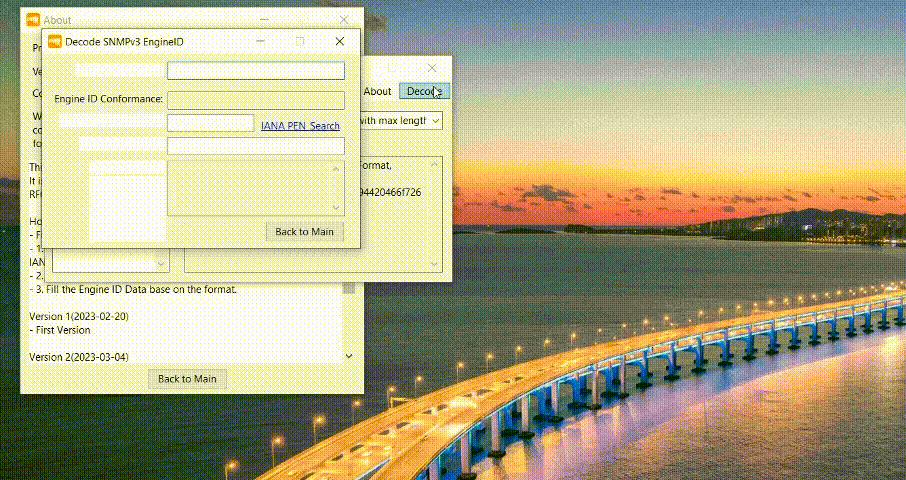Open the IANA PEN Search link
Image resolution: width=906 pixels, height=480 pixels.
click(x=300, y=125)
